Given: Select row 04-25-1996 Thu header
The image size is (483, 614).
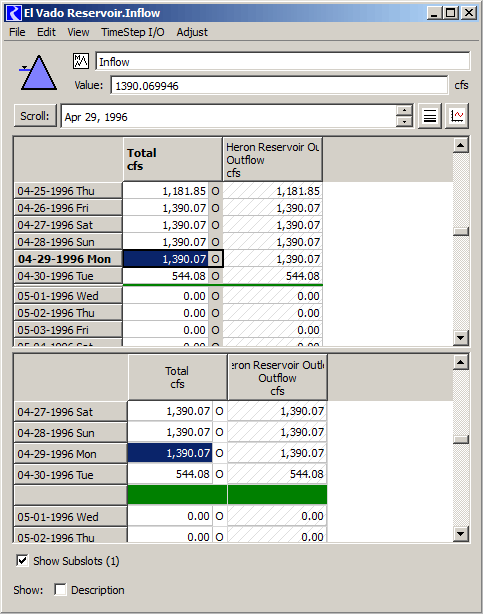Looking at the screenshot, I should click(x=68, y=191).
